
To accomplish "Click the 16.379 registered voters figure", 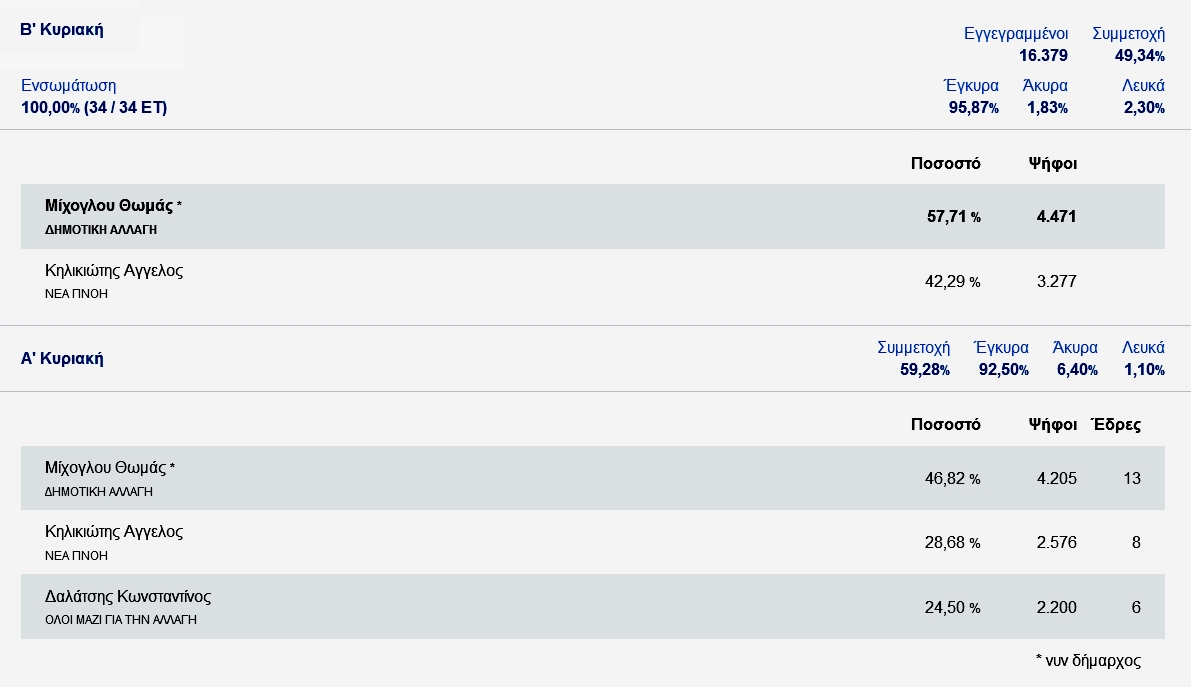I will coord(1043,55).
